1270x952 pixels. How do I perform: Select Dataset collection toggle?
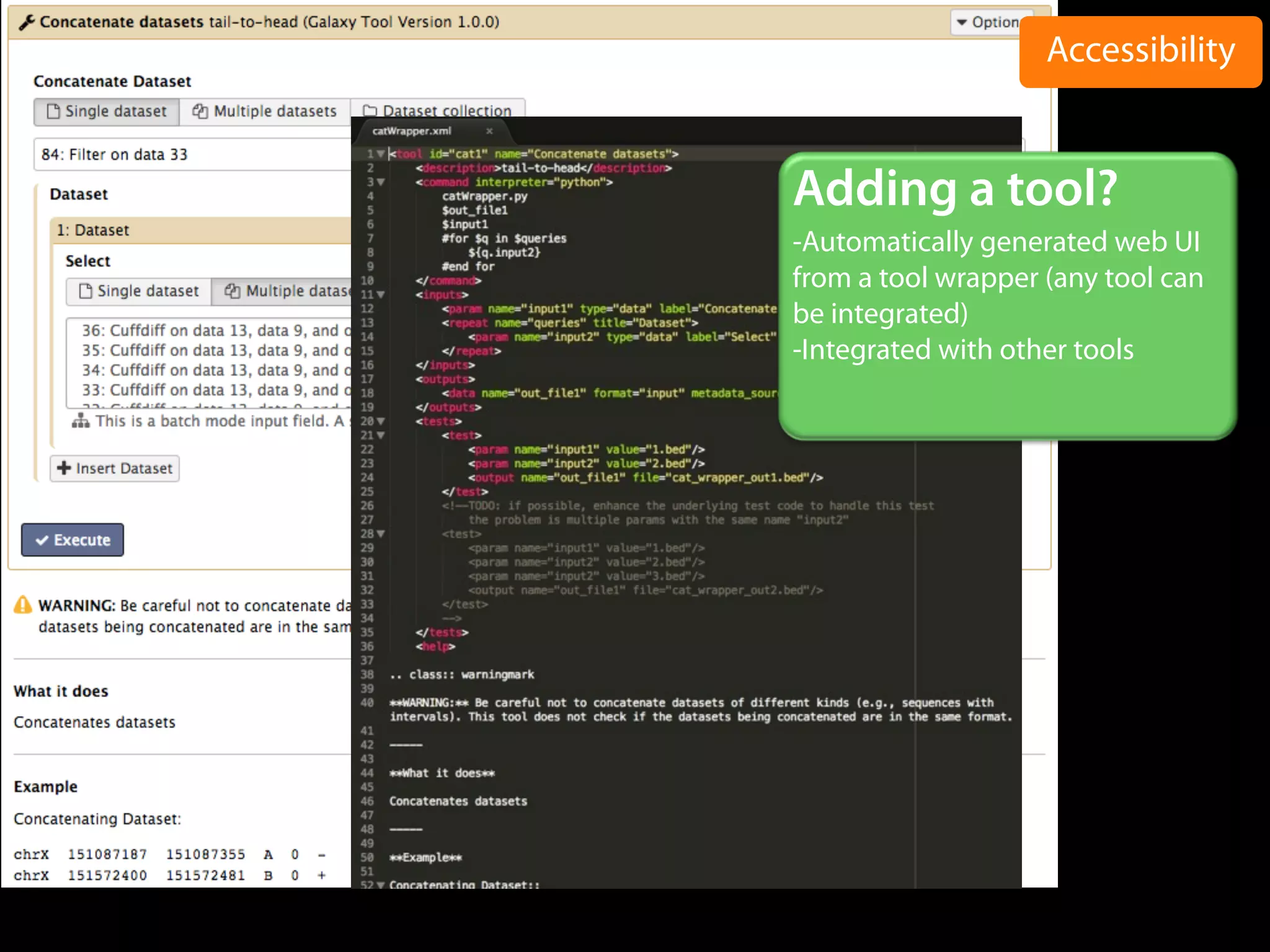point(438,108)
